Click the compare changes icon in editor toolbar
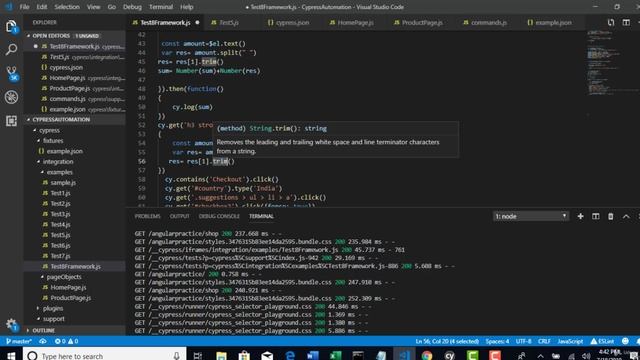This screenshot has height=360, width=640. pos(611,22)
